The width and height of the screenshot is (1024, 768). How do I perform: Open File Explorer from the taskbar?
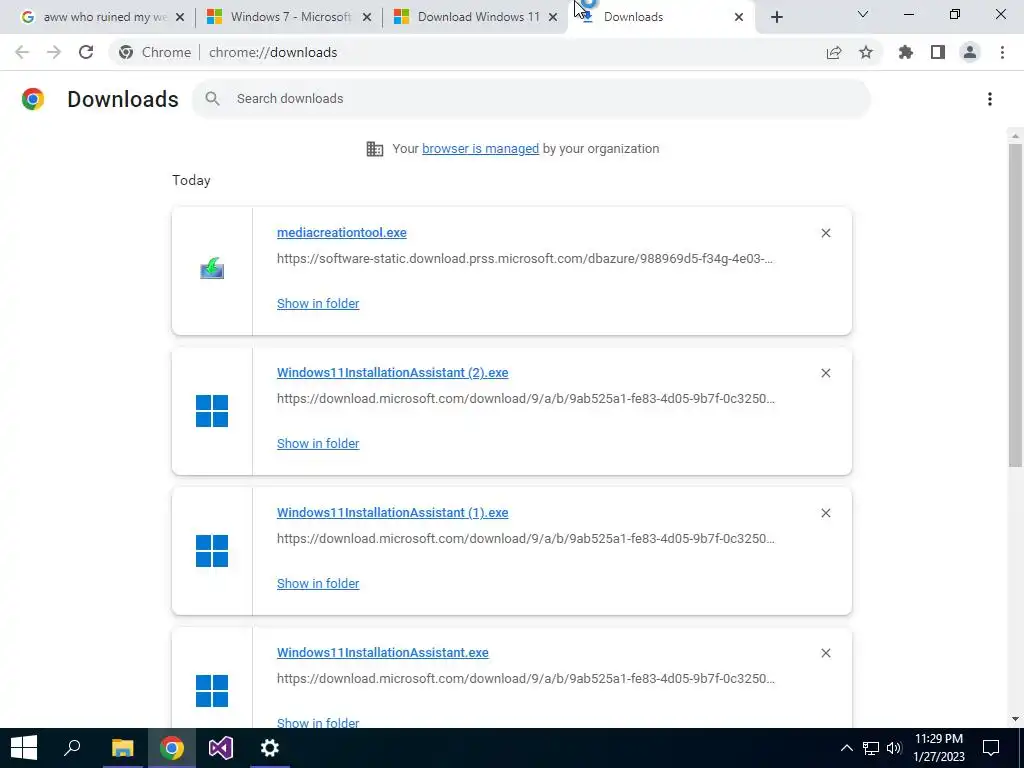pyautogui.click(x=122, y=748)
